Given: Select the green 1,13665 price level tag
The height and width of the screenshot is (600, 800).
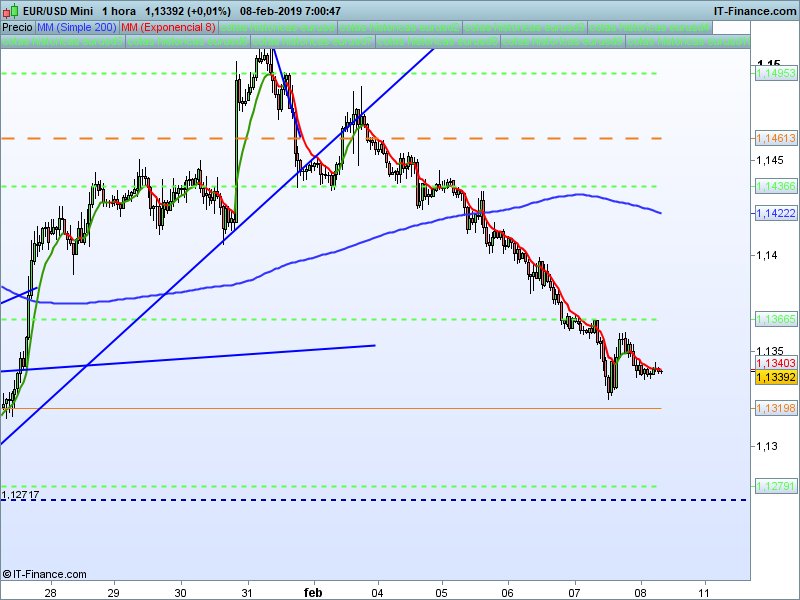Looking at the screenshot, I should [775, 319].
